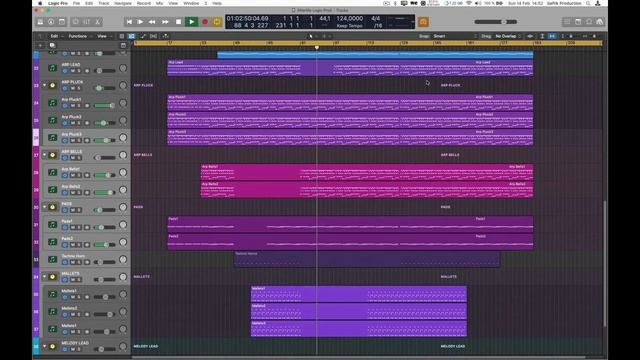Click the ARP LEAD pan knob
Screen dimensions: 640x360
tap(123, 68)
